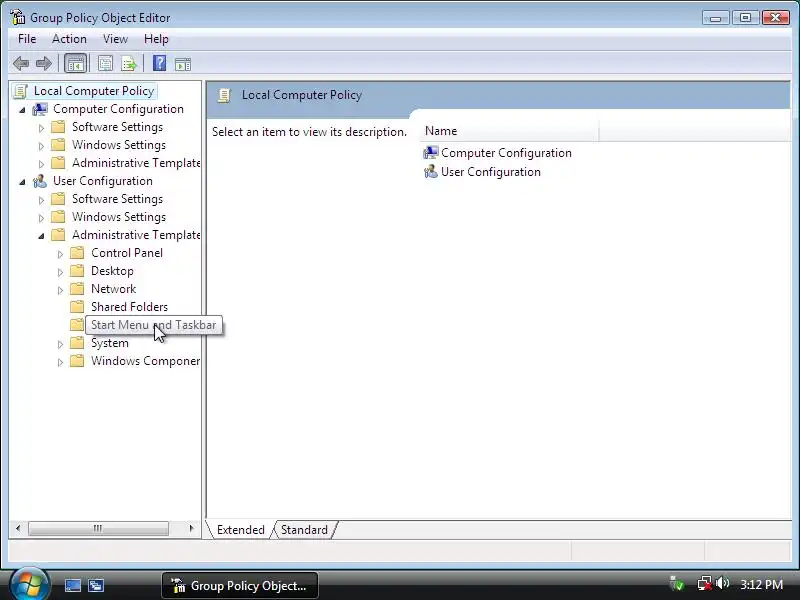Image resolution: width=800 pixels, height=600 pixels.
Task: Click the Local Computer Policy header scroll icon
Action: [224, 95]
